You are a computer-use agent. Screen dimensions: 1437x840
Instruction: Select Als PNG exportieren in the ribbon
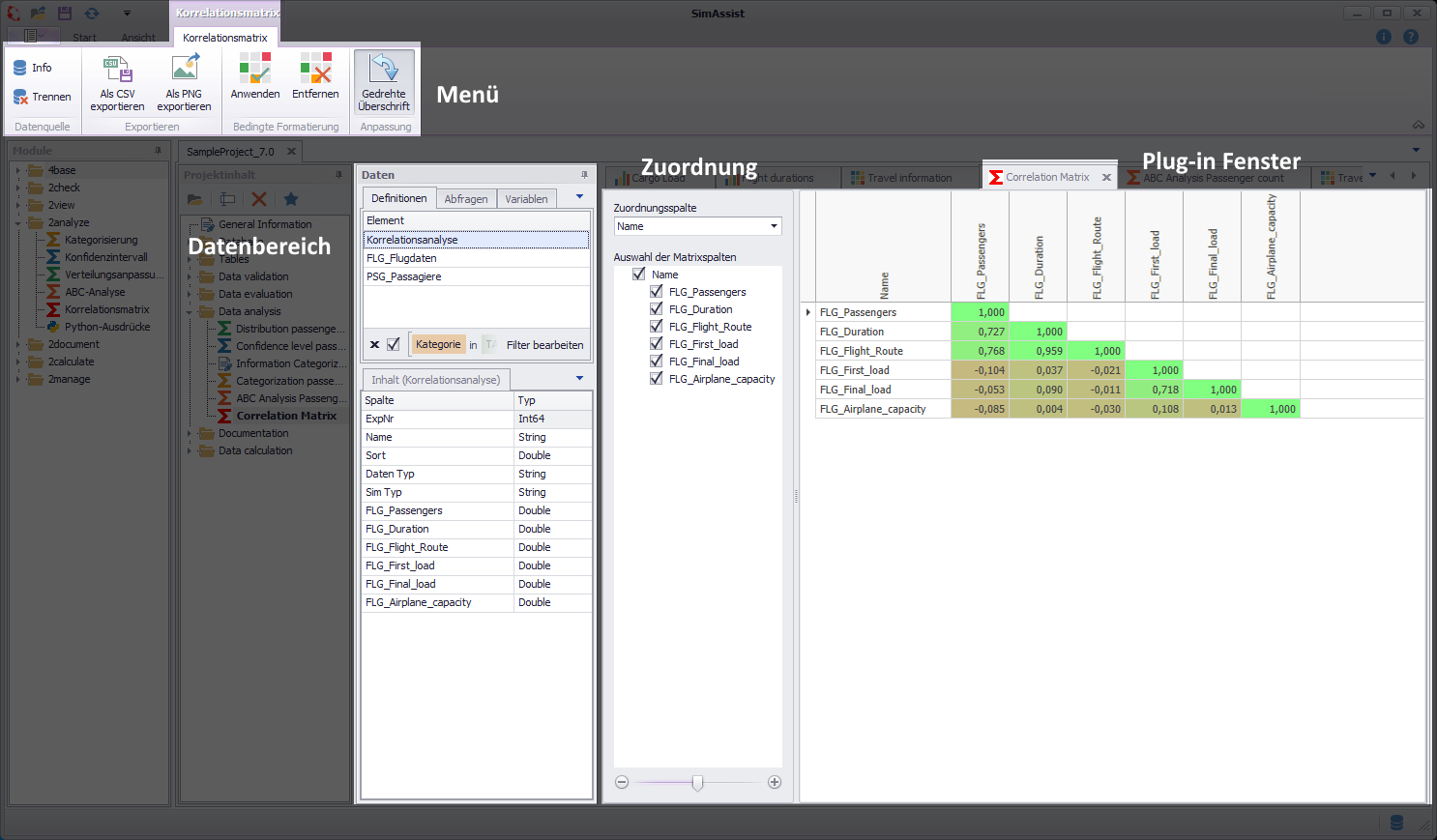point(184,82)
